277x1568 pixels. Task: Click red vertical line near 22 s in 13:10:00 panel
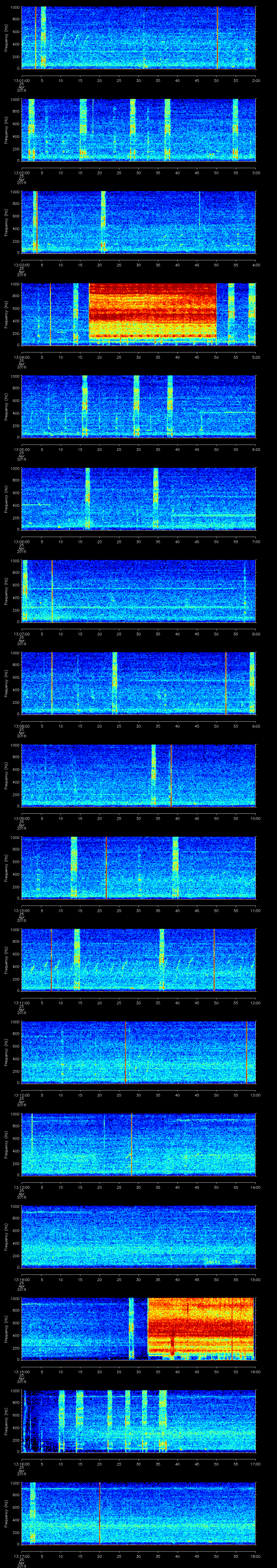[x=107, y=868]
